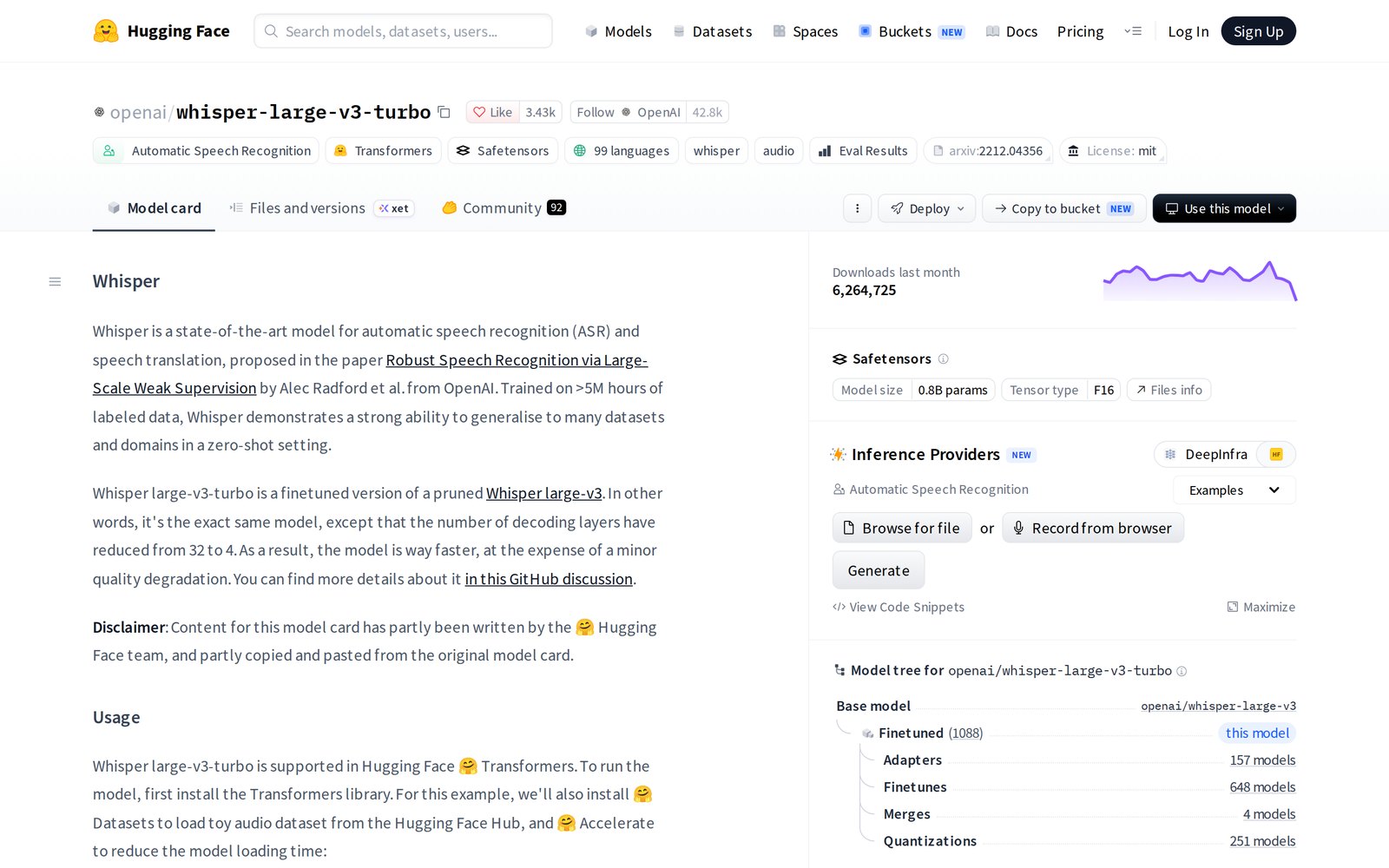Follow the OpenAI organization

click(629, 112)
